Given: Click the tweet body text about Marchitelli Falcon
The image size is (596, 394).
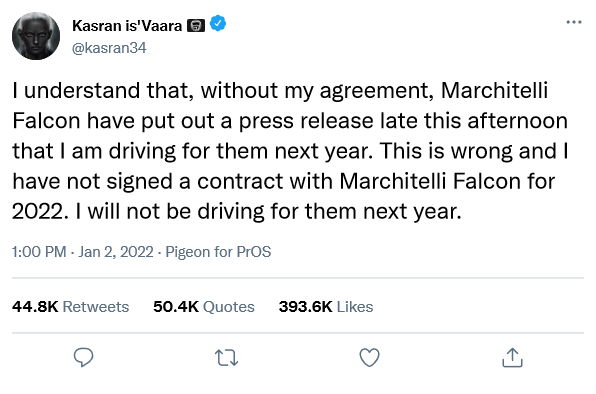Looking at the screenshot, I should coord(290,150).
